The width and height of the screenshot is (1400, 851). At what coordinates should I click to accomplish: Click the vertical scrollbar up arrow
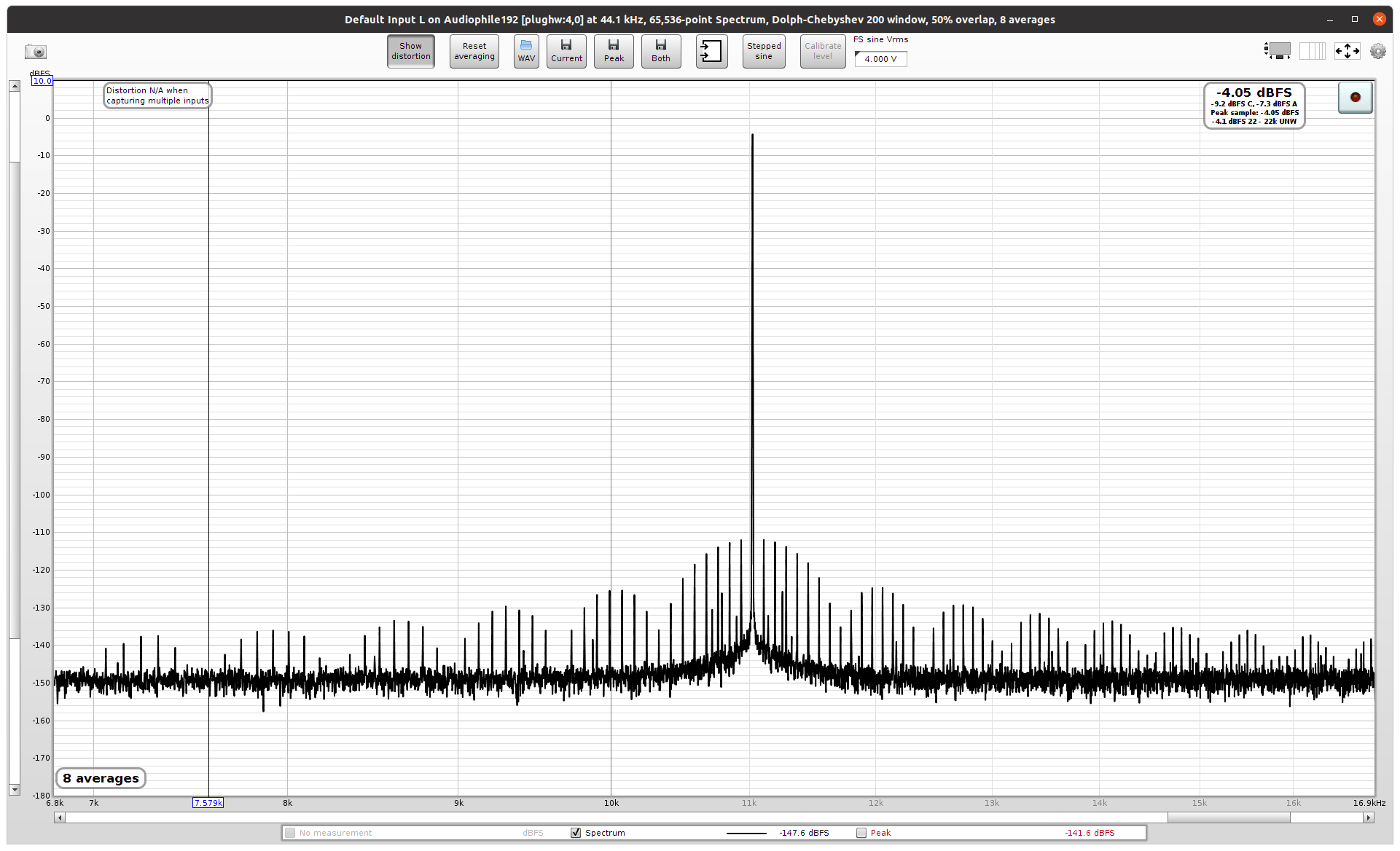pyautogui.click(x=15, y=86)
